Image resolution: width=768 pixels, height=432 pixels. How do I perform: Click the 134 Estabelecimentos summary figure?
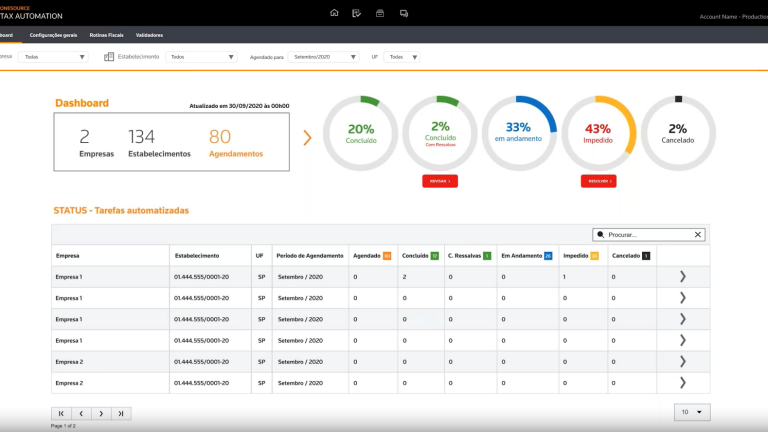159,143
